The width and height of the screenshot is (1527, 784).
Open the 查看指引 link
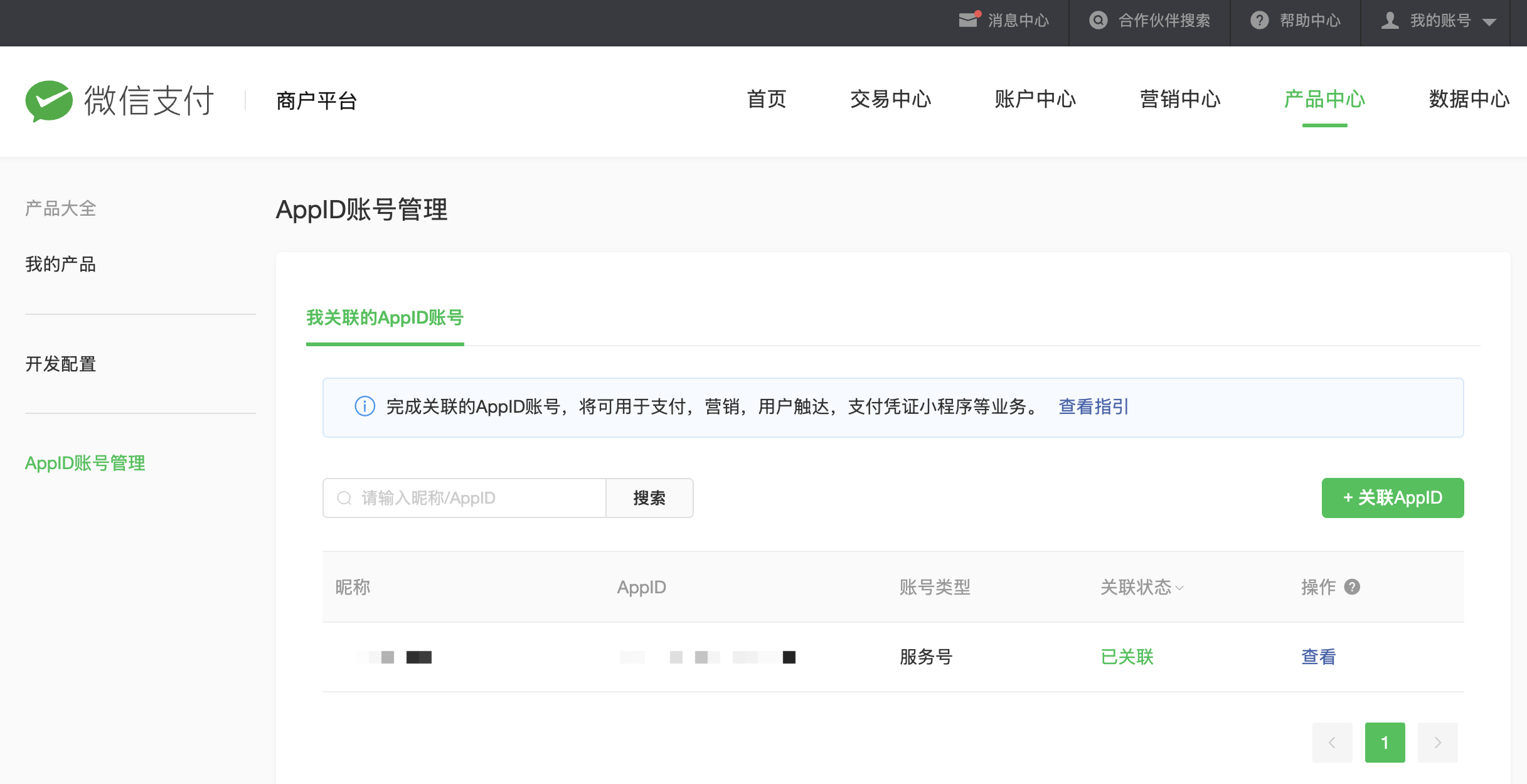tap(1094, 406)
